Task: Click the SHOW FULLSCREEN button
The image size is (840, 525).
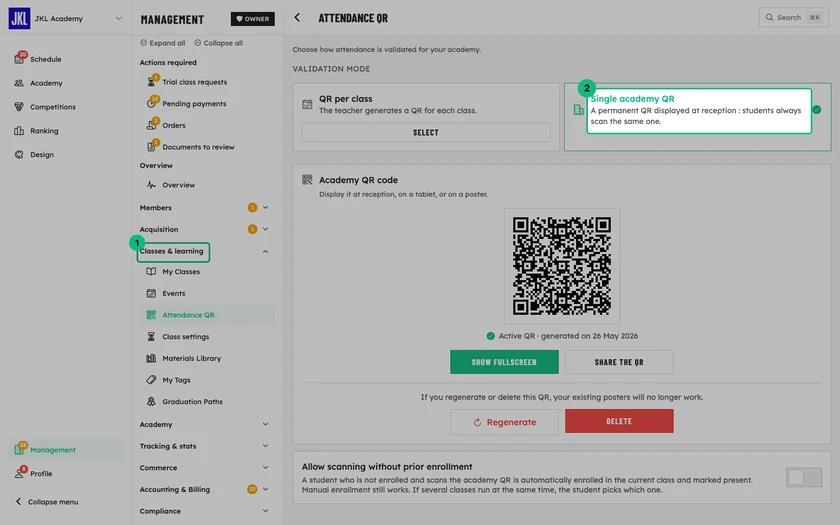Action: (x=504, y=362)
